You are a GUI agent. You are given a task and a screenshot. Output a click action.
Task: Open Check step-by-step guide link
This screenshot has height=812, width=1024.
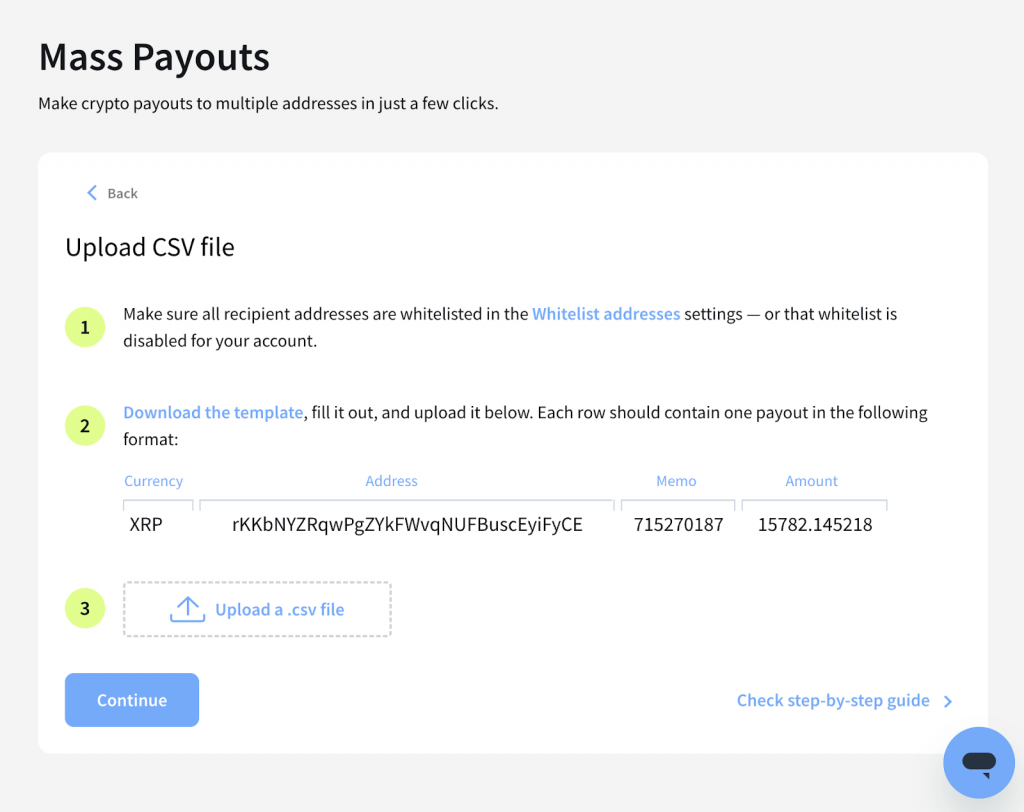(x=833, y=700)
